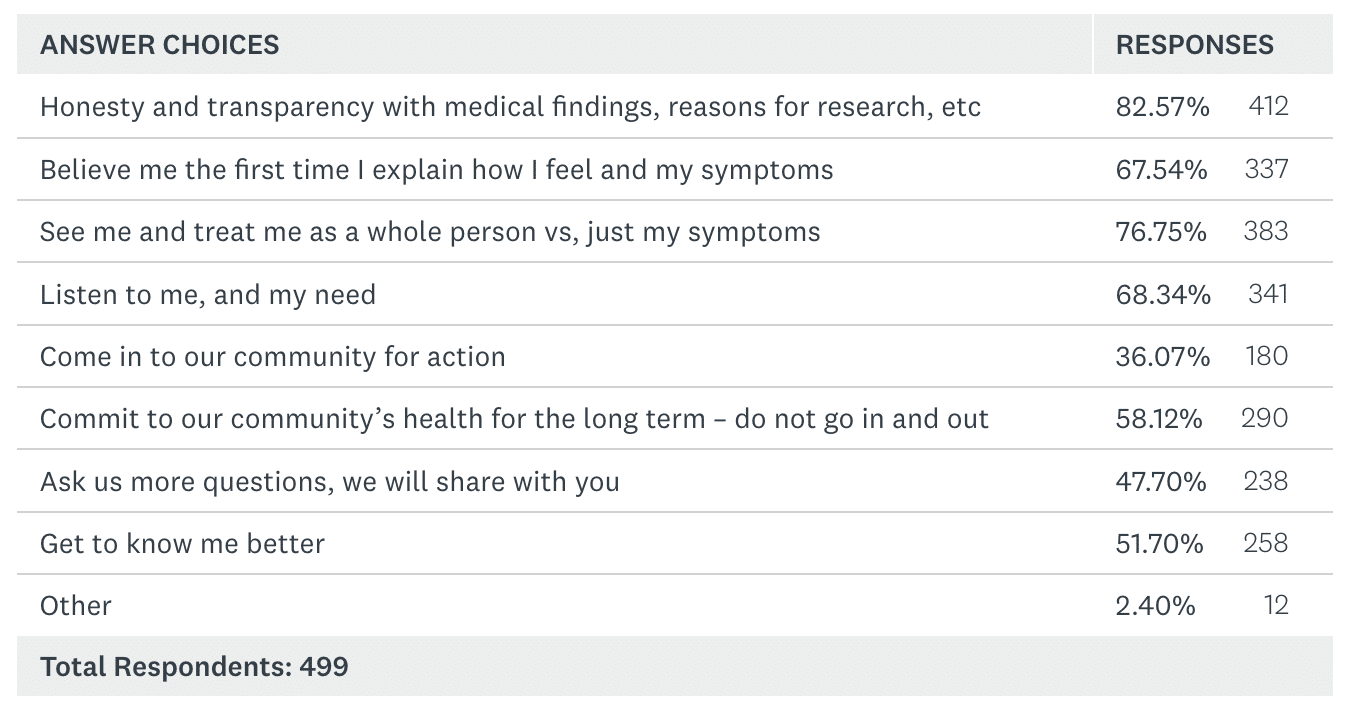Select the 'Listen to me, and my need' answer

(x=208, y=295)
